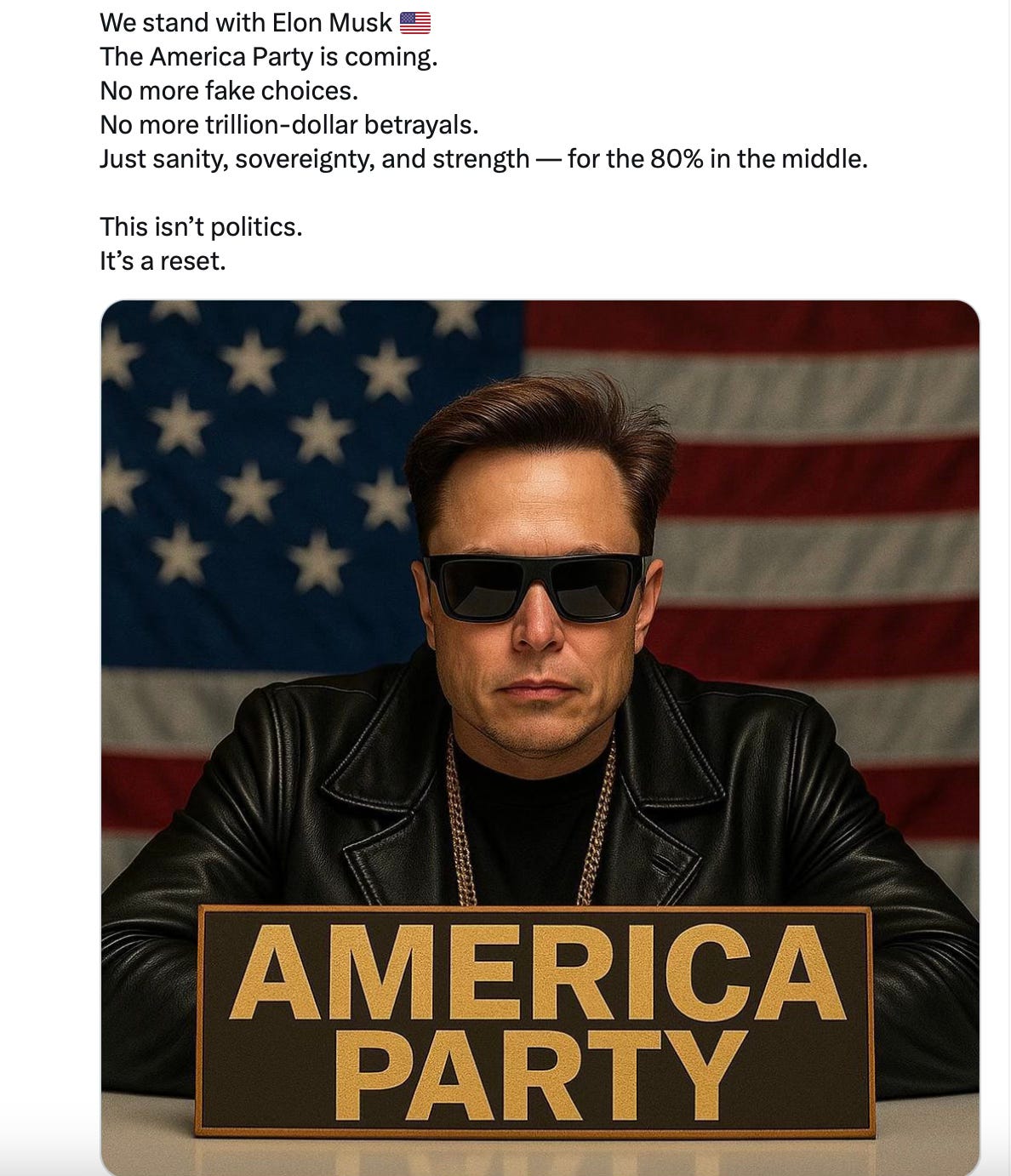Screen dimensions: 1011x1176
Task: Click the "No more fake choices." line
Action: click(229, 91)
